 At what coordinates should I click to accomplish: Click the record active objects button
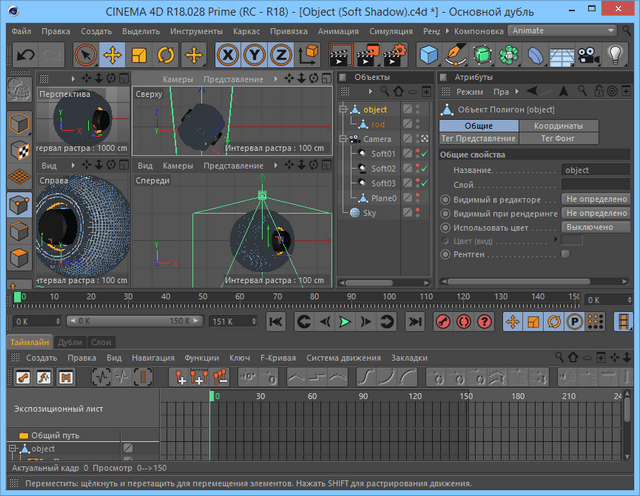(443, 321)
